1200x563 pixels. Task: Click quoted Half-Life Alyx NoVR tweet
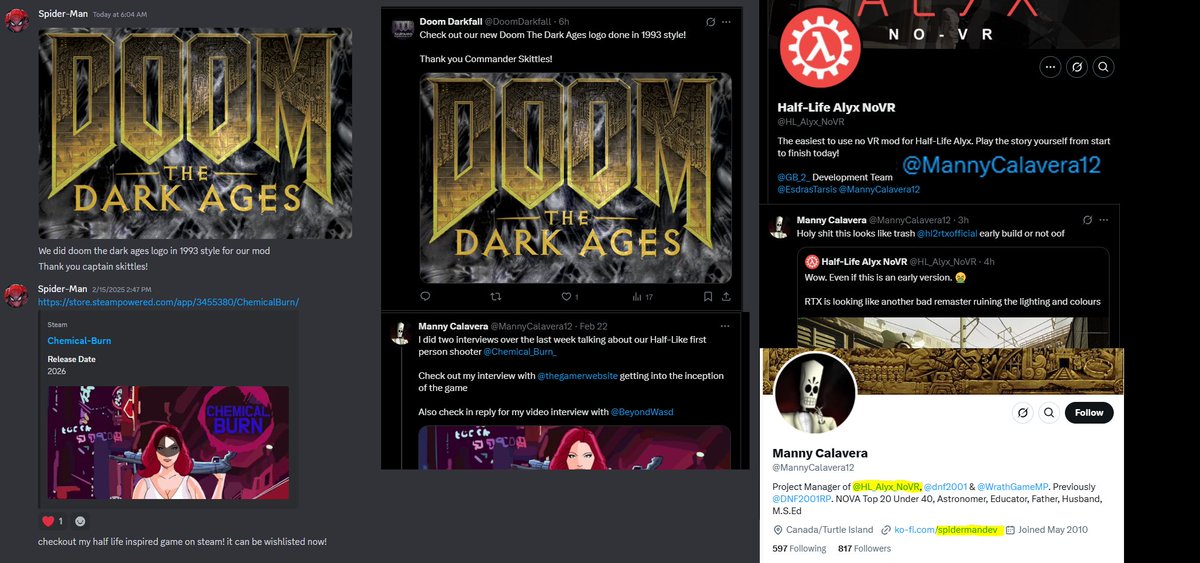[x=953, y=297]
